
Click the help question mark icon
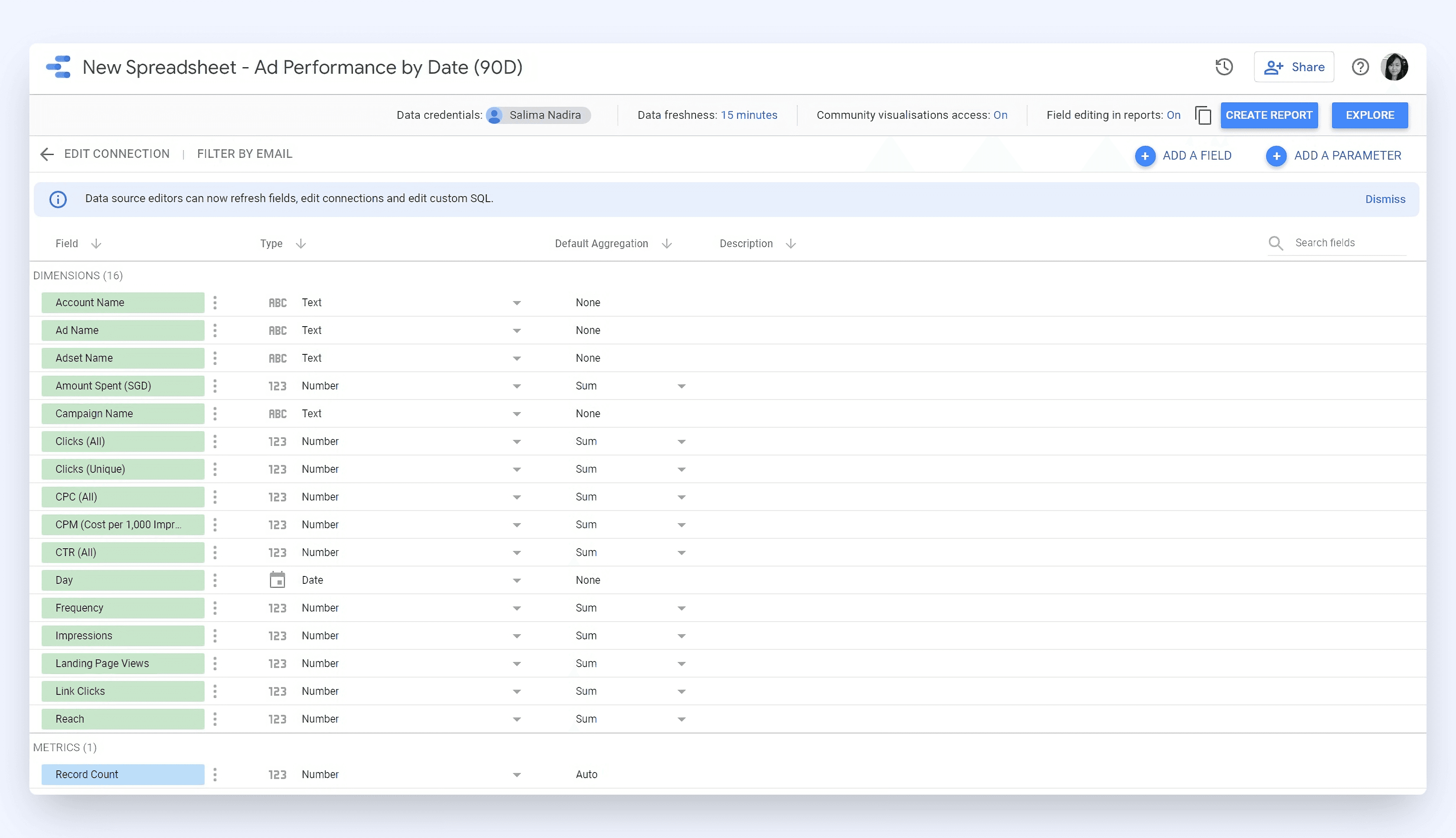1360,67
